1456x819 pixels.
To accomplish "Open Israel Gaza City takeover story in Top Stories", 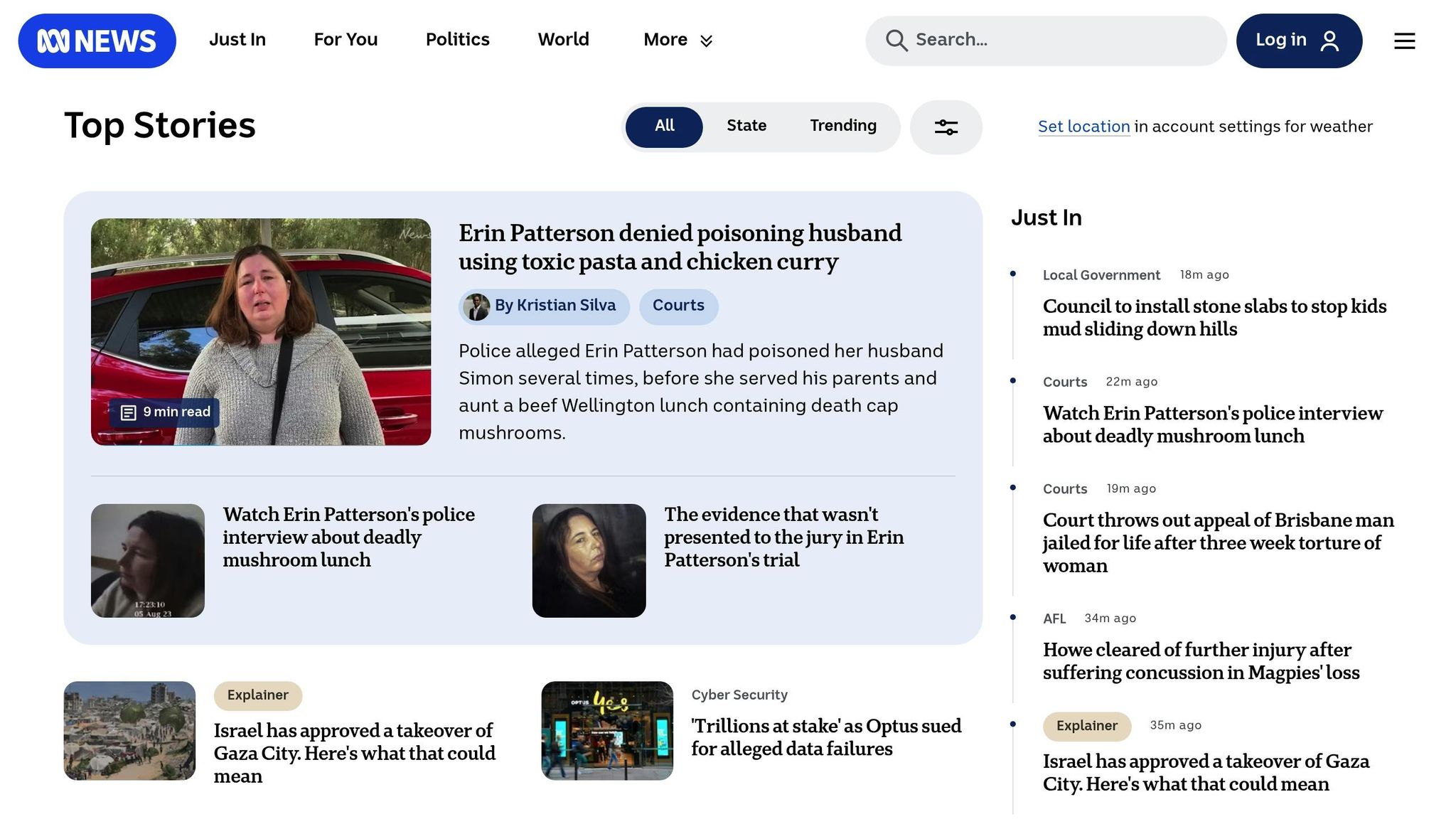I will pyautogui.click(x=355, y=754).
